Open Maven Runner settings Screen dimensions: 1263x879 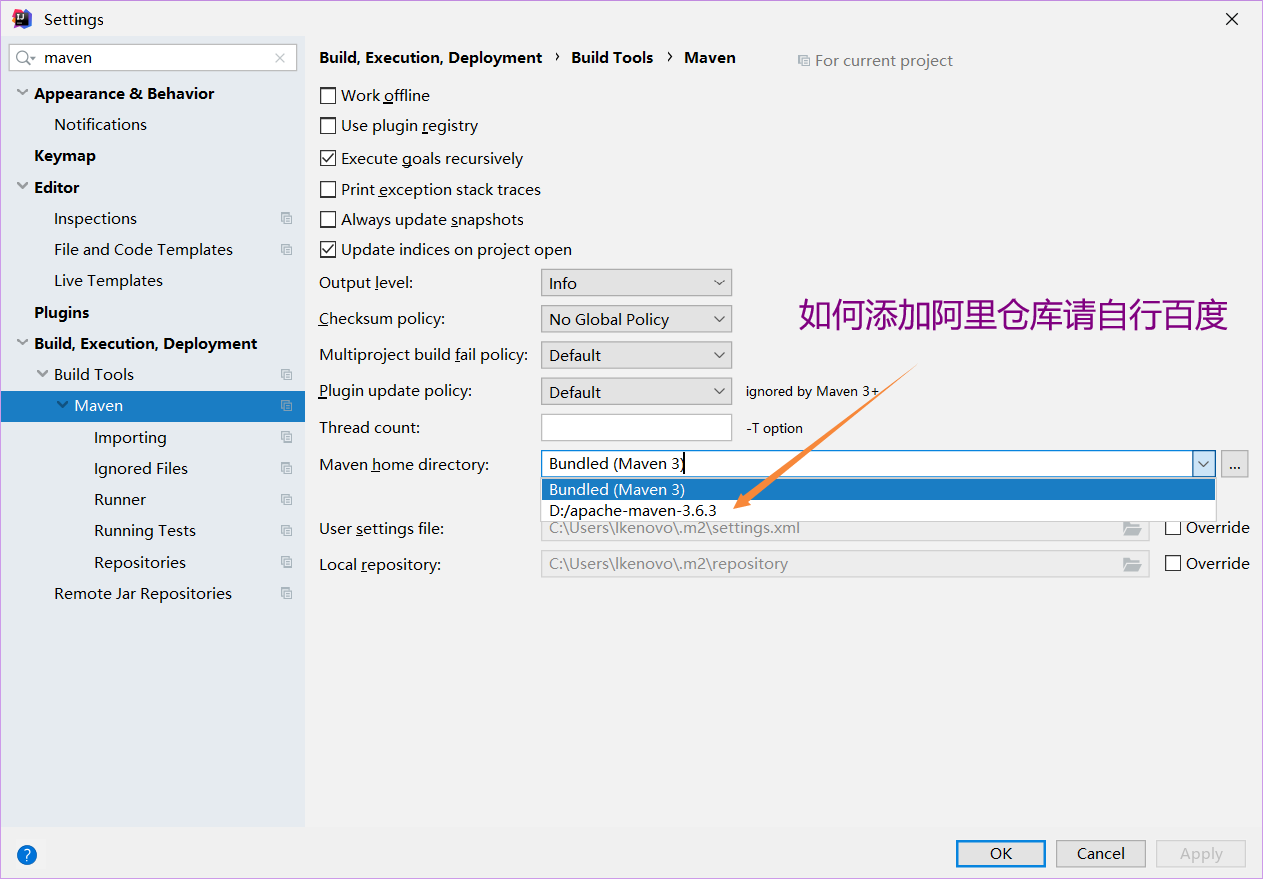pos(120,499)
